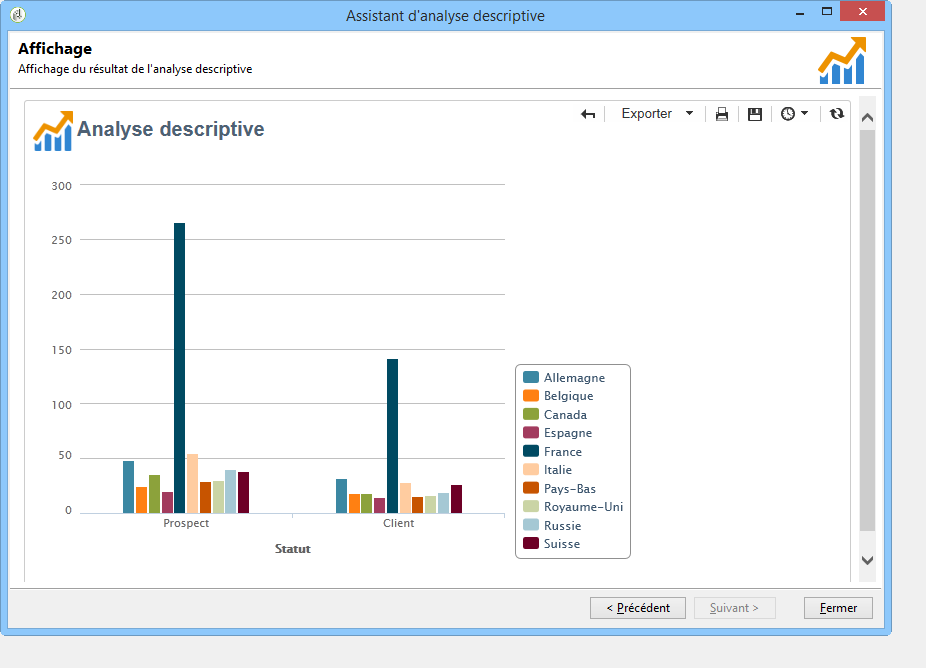926x668 pixels.
Task: Click the Suisse legend color swatch
Action: coord(531,543)
